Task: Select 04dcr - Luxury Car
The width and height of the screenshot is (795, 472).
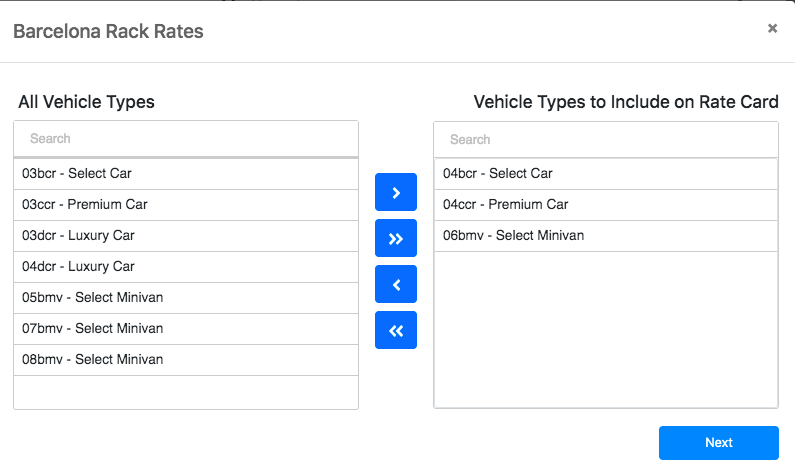Action: point(186,267)
